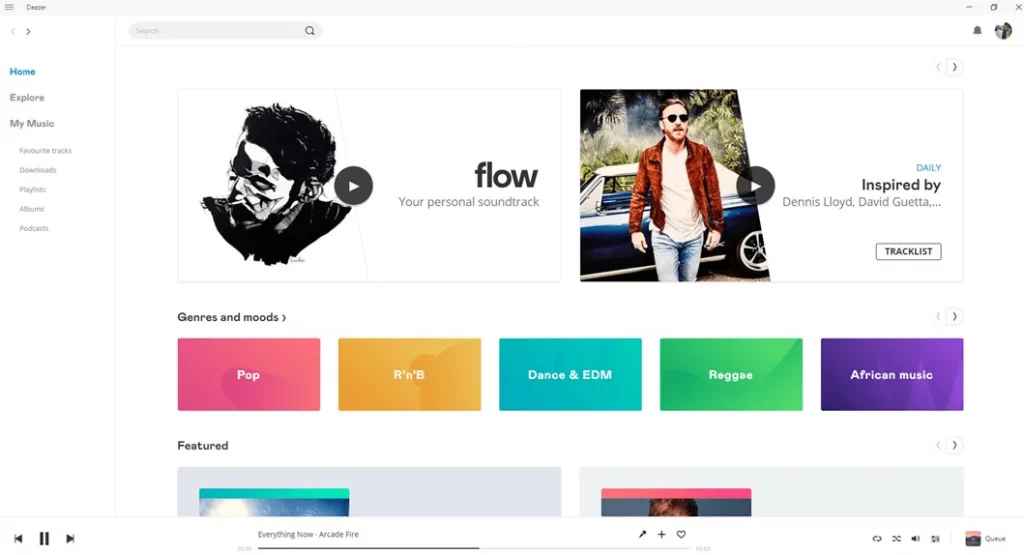Click the search magnifier icon
This screenshot has width=1024, height=555.
310,31
